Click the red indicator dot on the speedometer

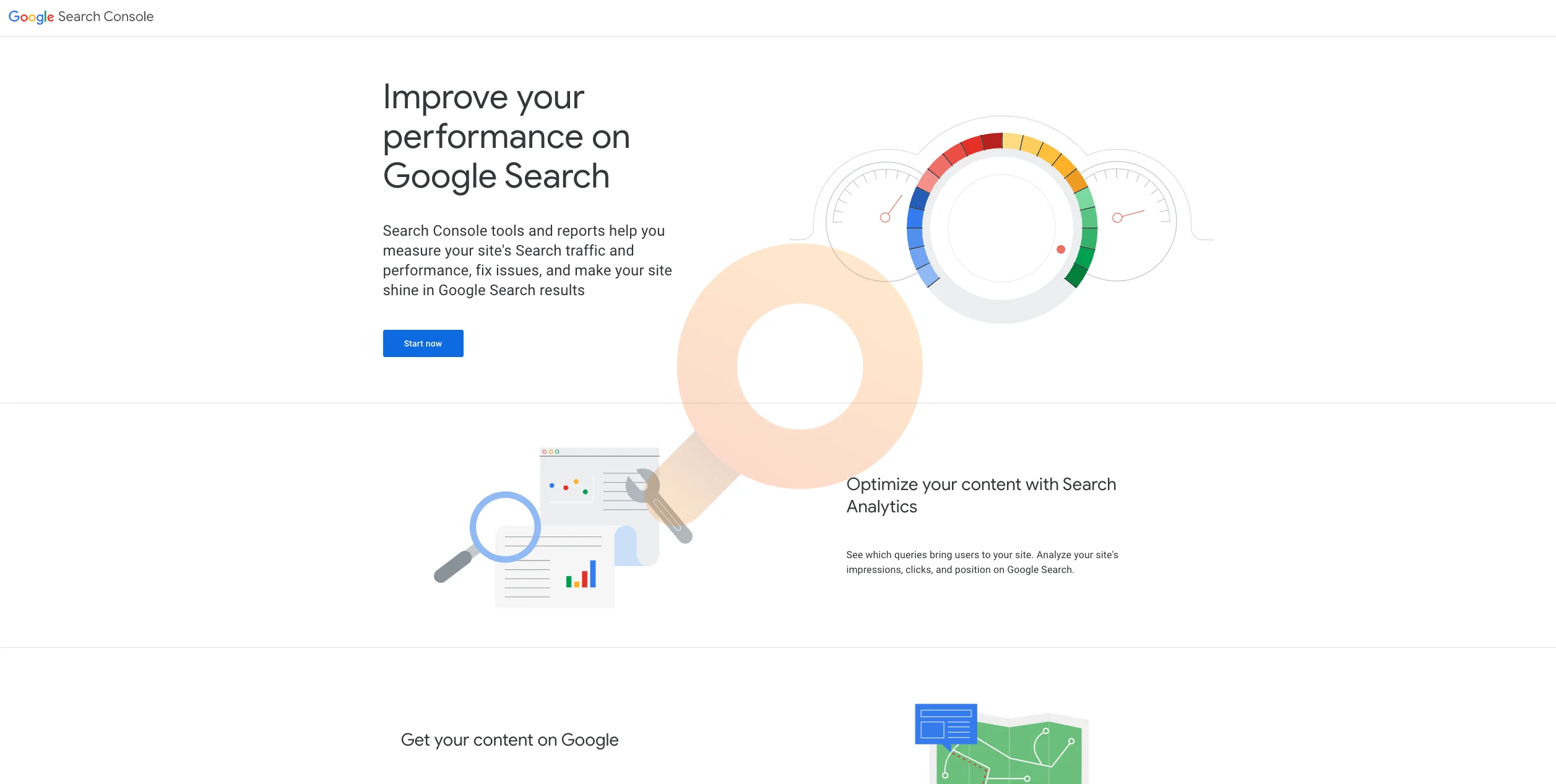(1060, 249)
